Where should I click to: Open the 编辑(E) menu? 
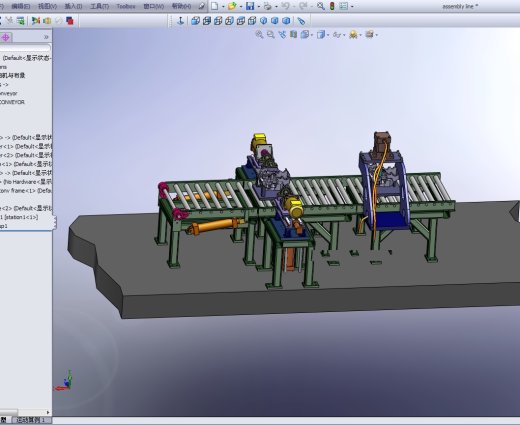coord(21,6)
